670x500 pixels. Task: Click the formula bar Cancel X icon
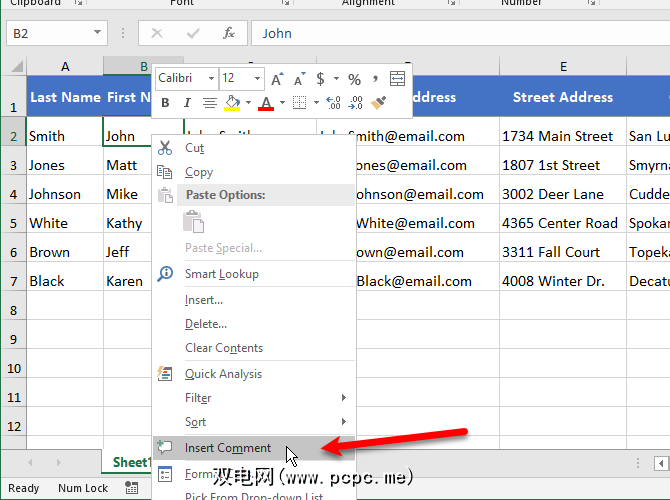tap(157, 33)
